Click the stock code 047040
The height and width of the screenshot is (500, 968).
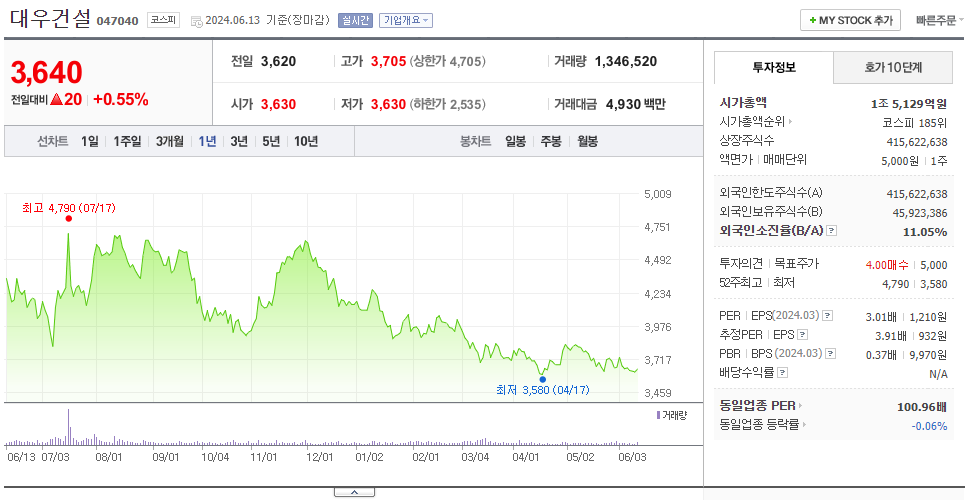[117, 22]
